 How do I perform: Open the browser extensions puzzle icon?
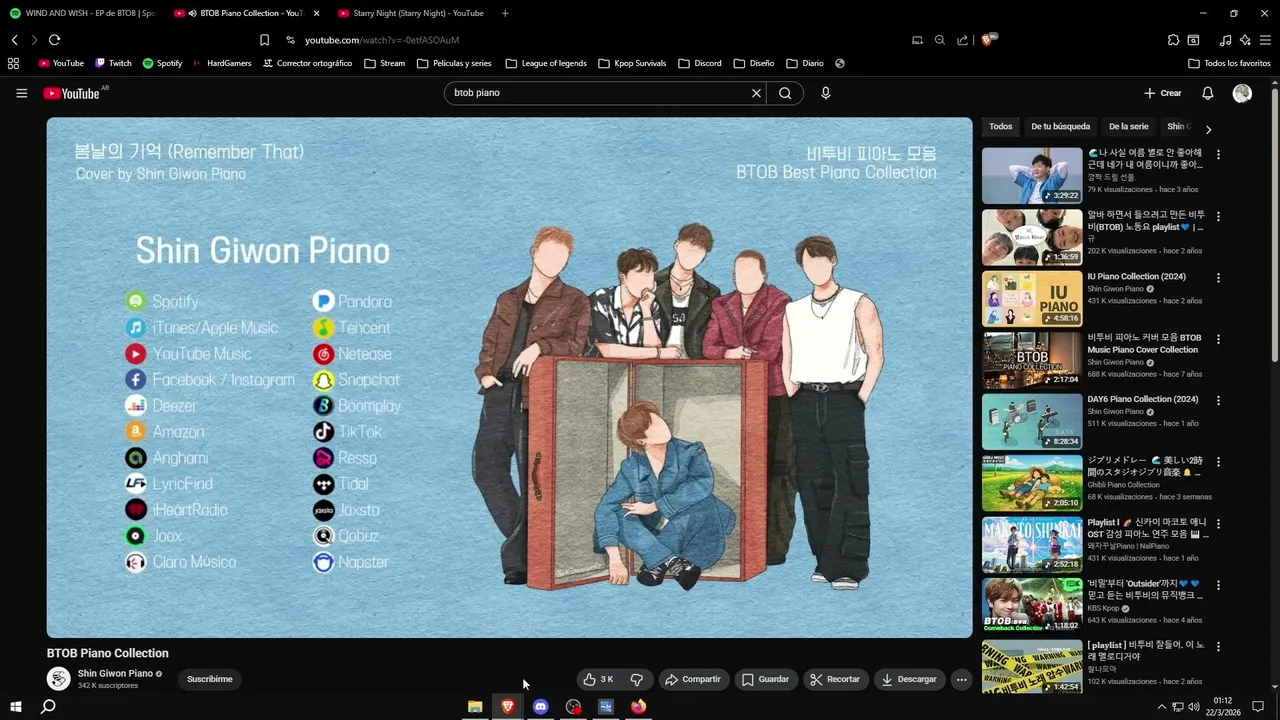coord(1173,40)
